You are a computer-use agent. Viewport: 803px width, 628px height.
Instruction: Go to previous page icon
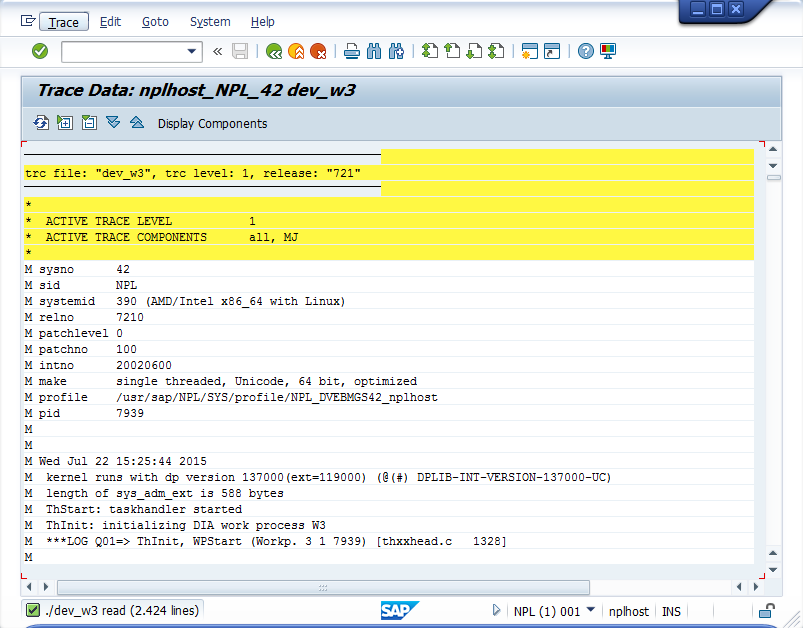452,51
